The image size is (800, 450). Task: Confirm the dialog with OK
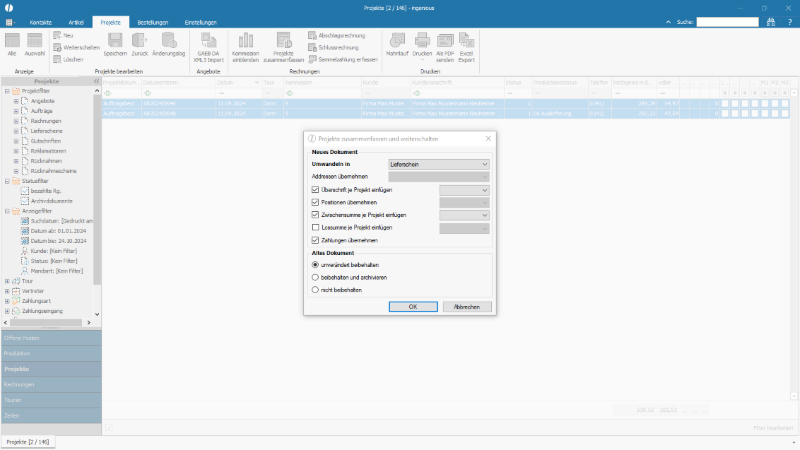[413, 307]
